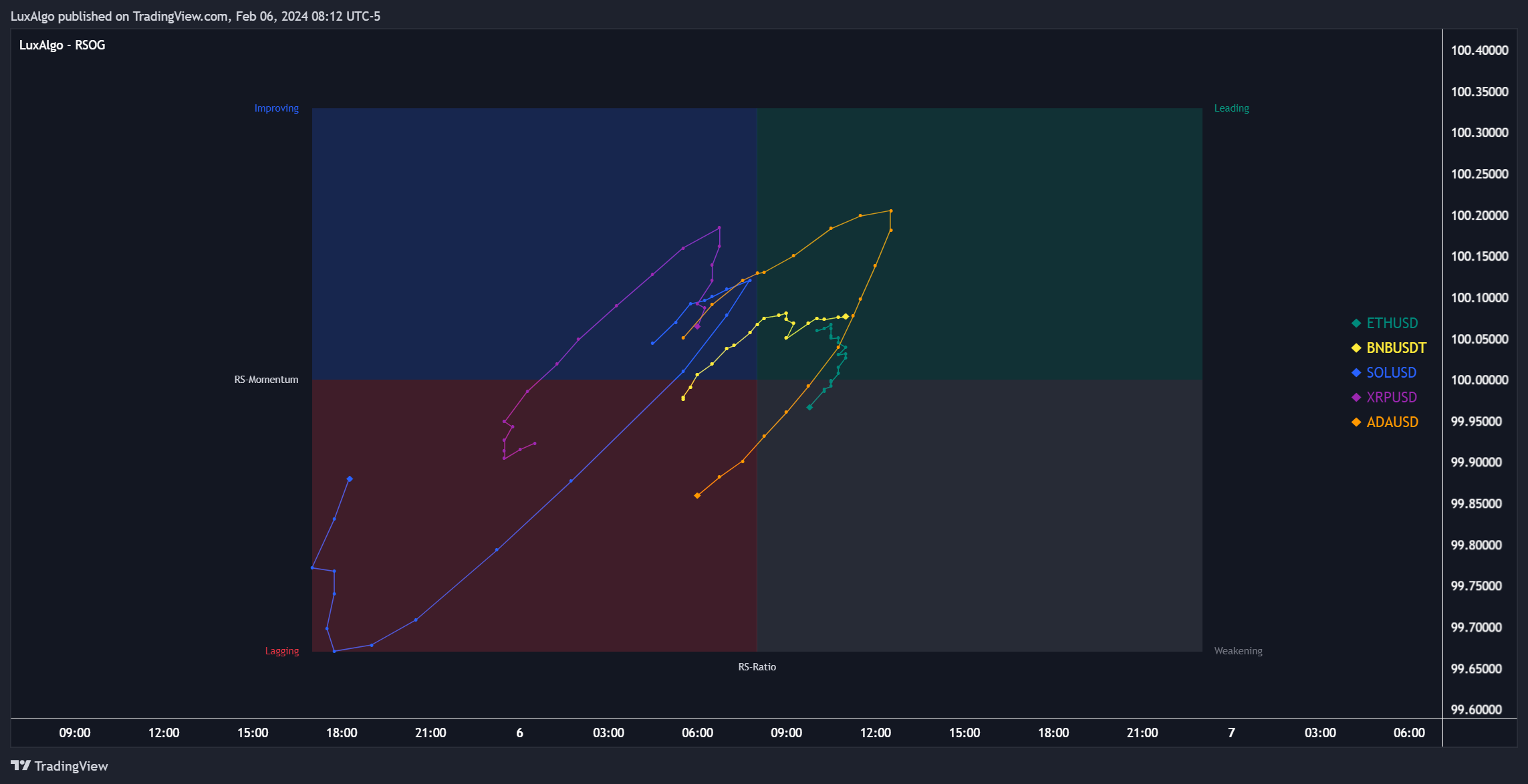Click the ADAUSD trail head diamond on chart
This screenshot has height=784, width=1528.
(697, 496)
